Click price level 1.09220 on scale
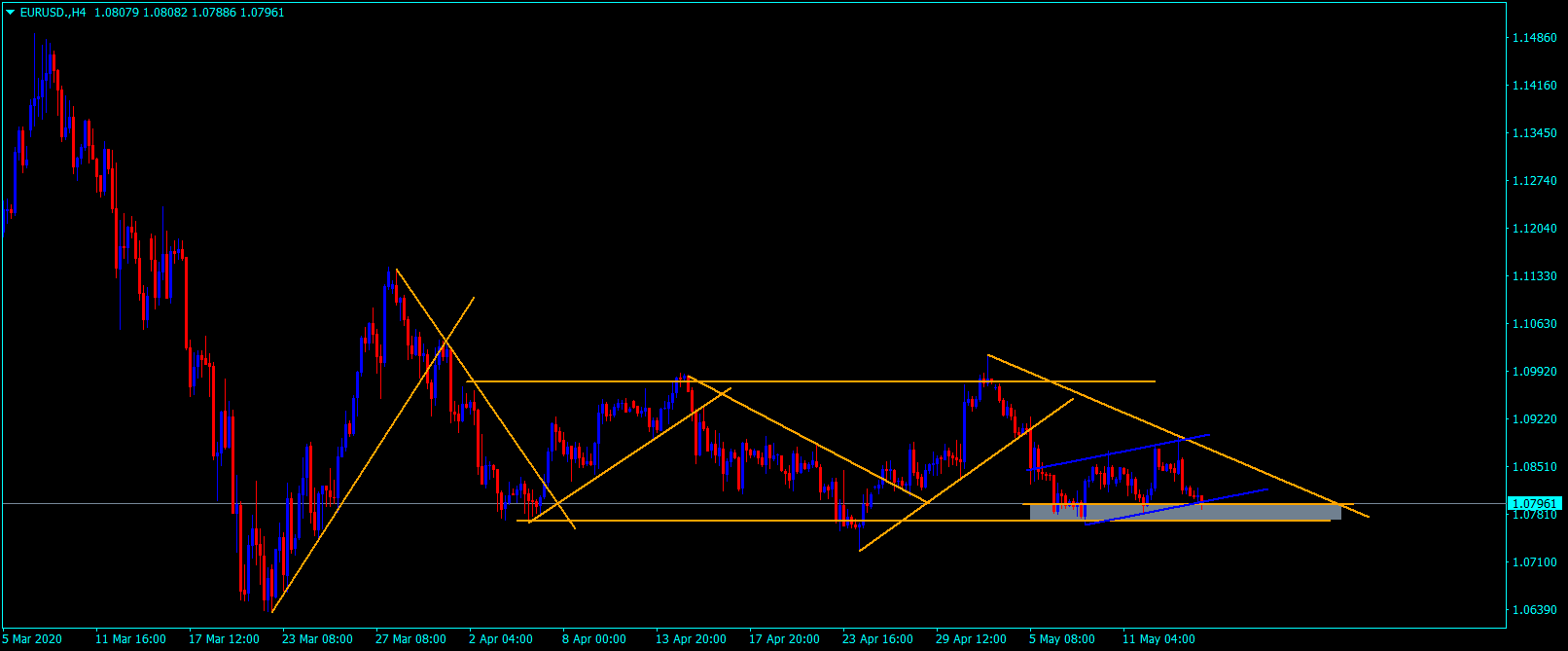The width and height of the screenshot is (1568, 651). (x=1533, y=419)
